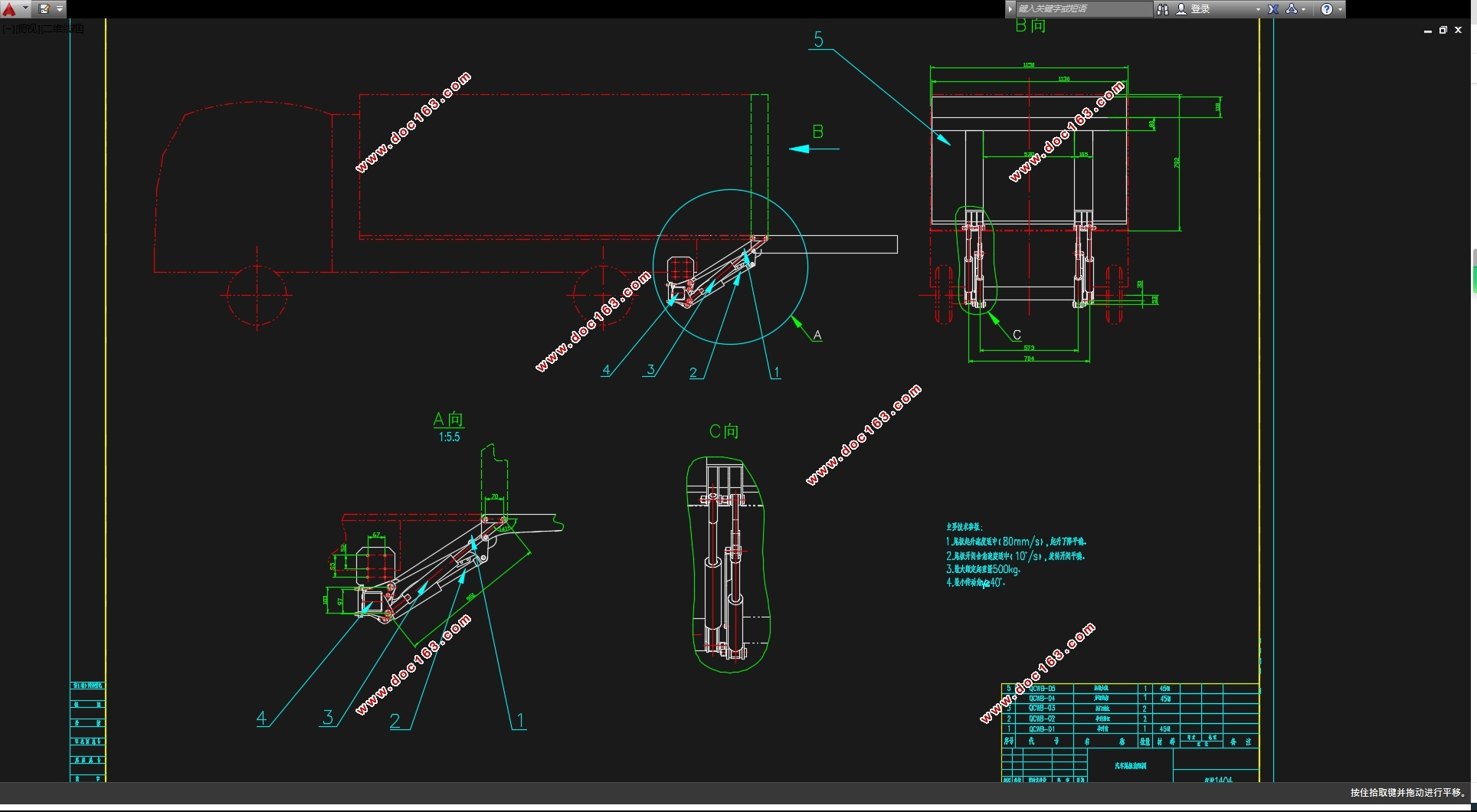Click the Autodesk 360 triangle icon

click(x=1292, y=9)
